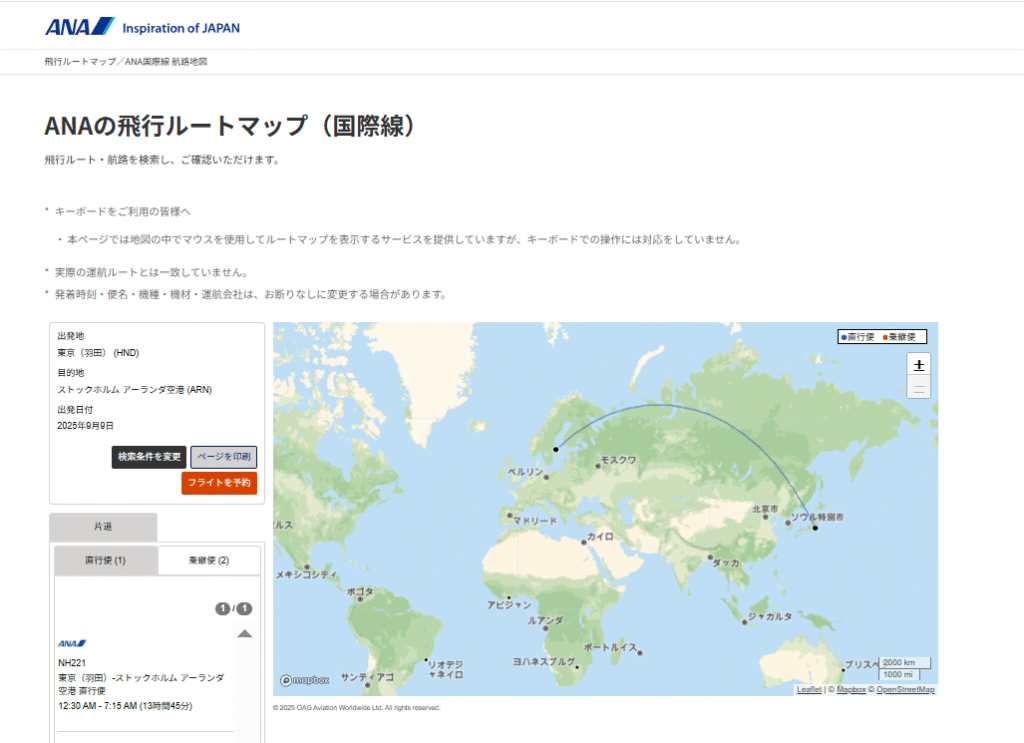Click the サンティアゴ city label on map
The image size is (1024, 743).
tap(367, 677)
